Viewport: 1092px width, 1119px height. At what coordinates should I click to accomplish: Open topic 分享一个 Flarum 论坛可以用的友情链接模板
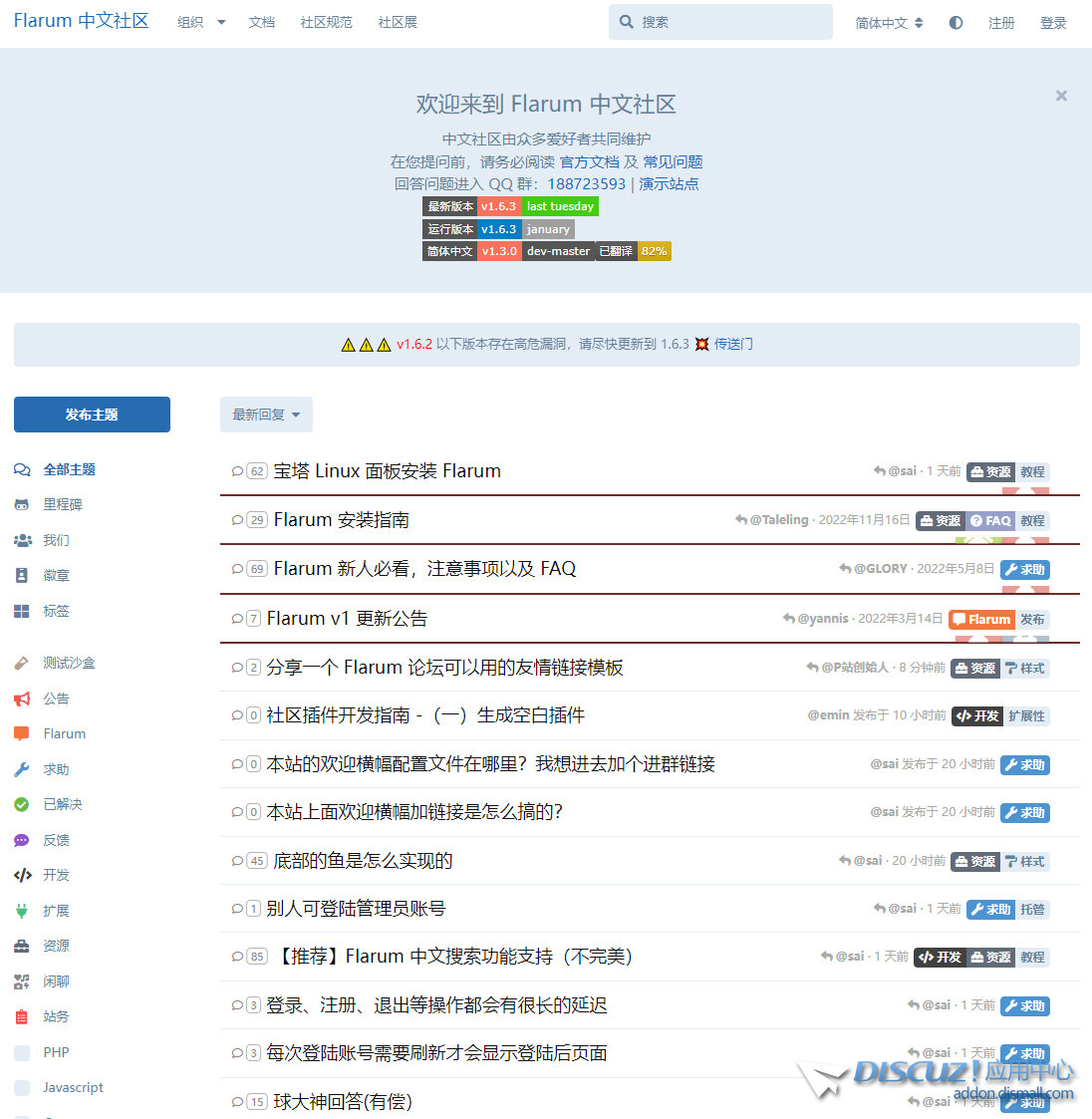[x=444, y=668]
